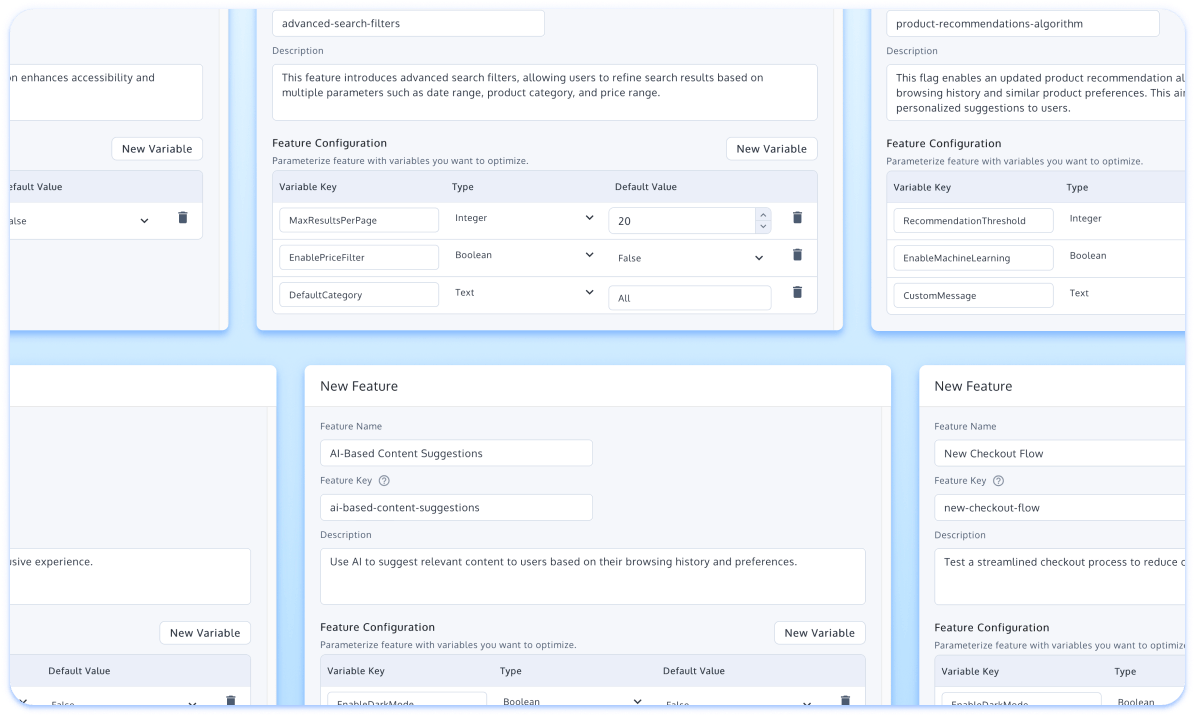The image size is (1195, 716).
Task: Click the New Checkout Flow feature name field
Action: (1060, 454)
